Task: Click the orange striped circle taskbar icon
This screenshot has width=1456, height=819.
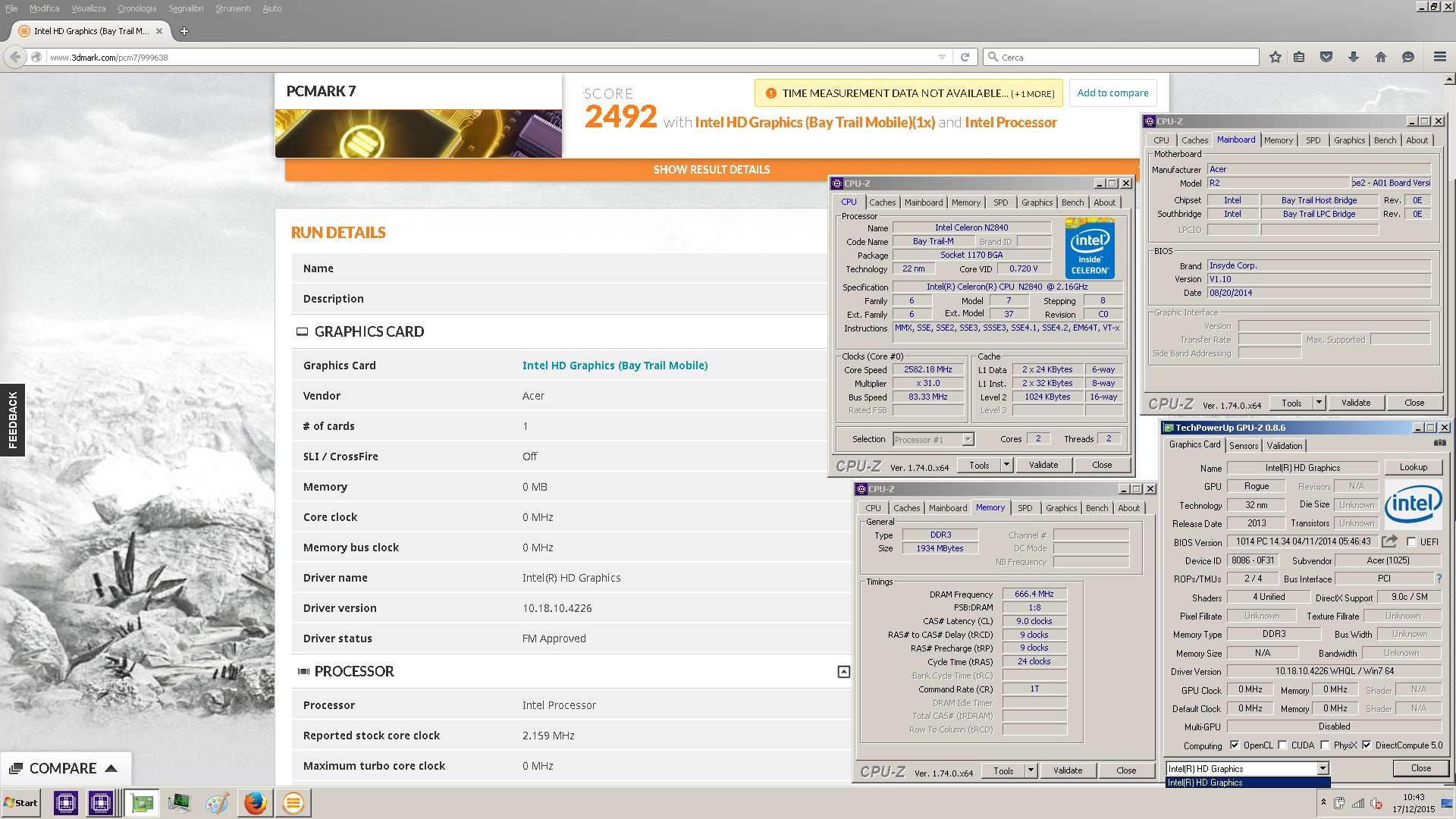Action: click(293, 802)
